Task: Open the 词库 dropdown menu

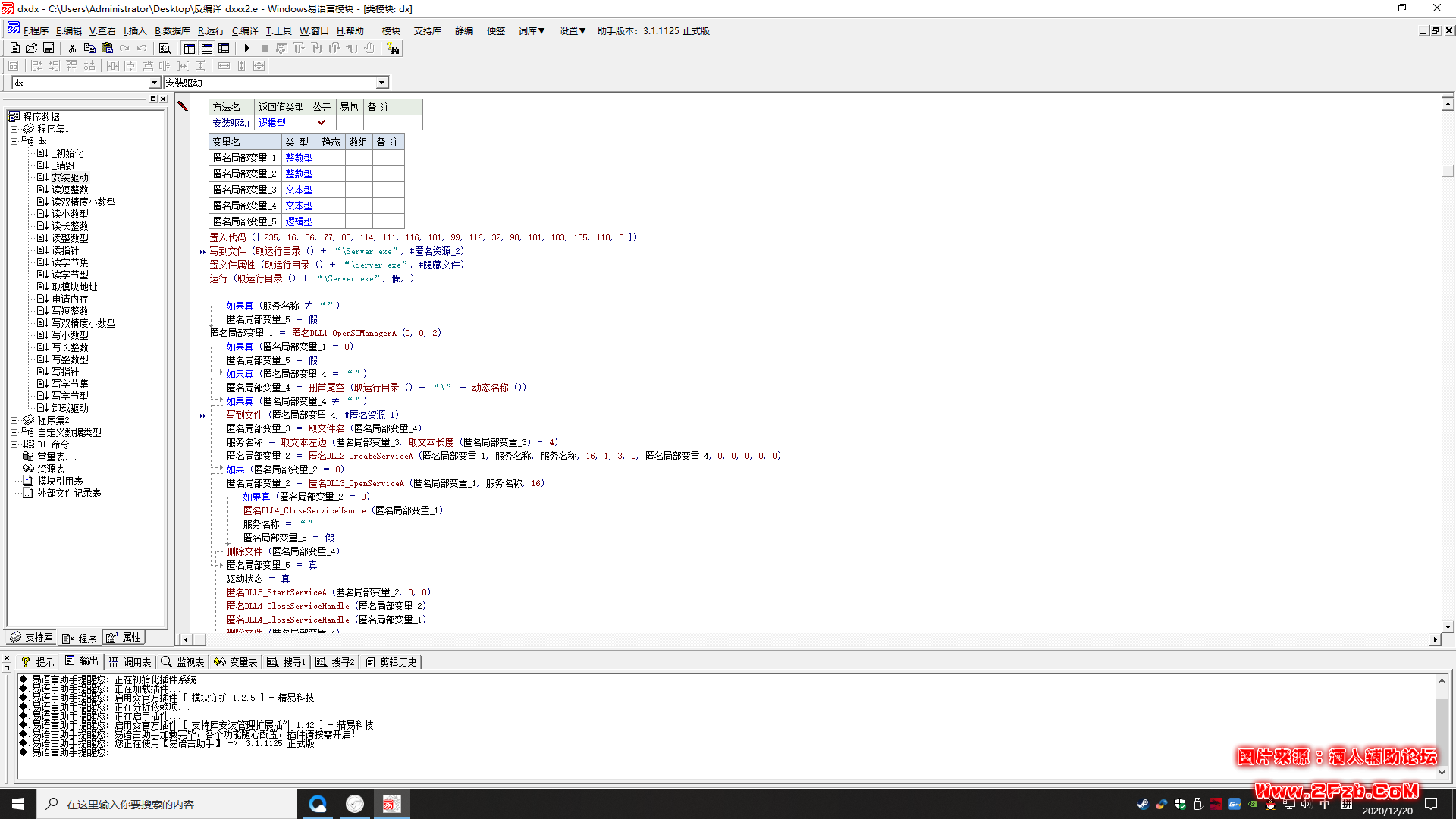Action: tap(532, 31)
